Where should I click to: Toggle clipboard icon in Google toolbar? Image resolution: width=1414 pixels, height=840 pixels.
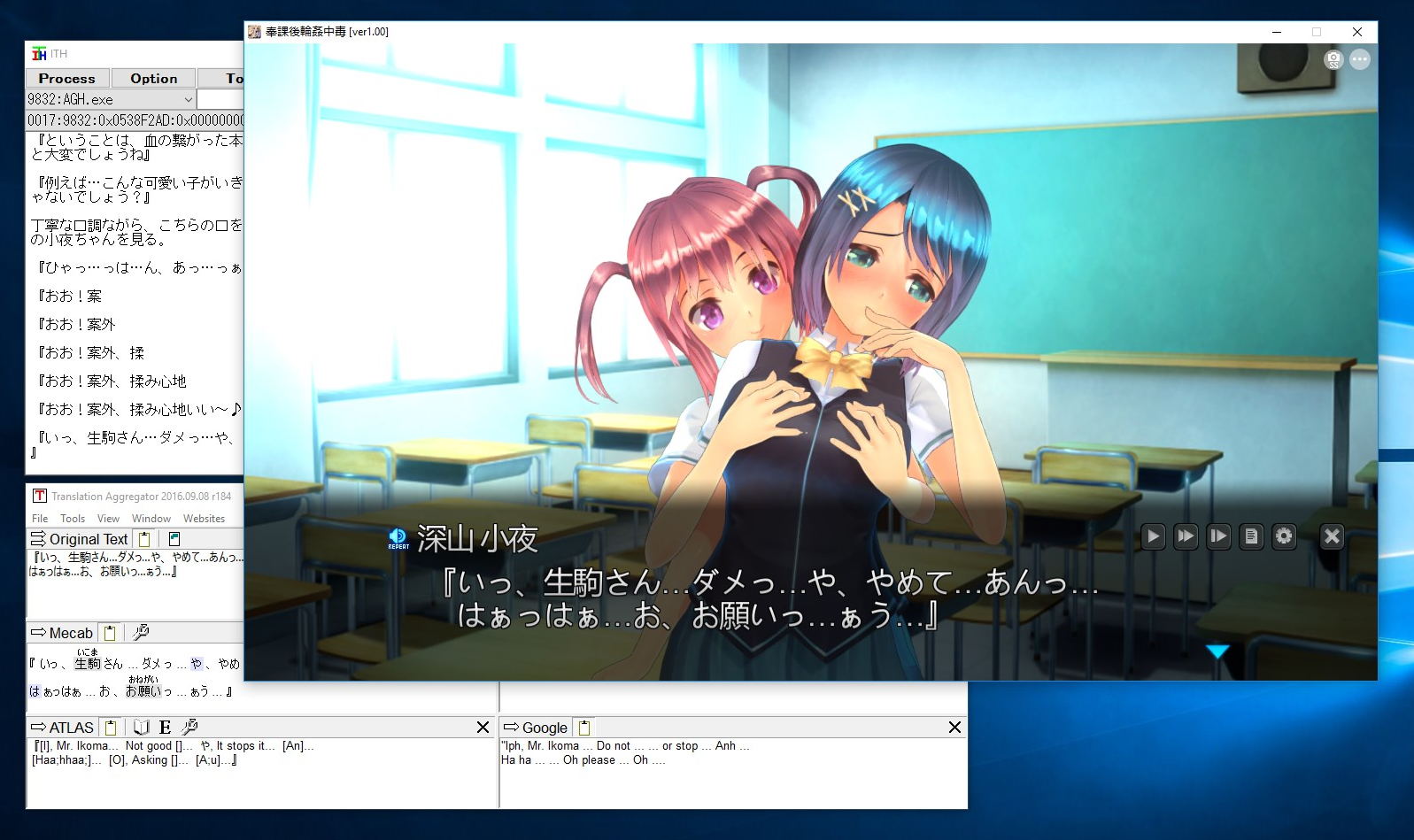(x=584, y=728)
